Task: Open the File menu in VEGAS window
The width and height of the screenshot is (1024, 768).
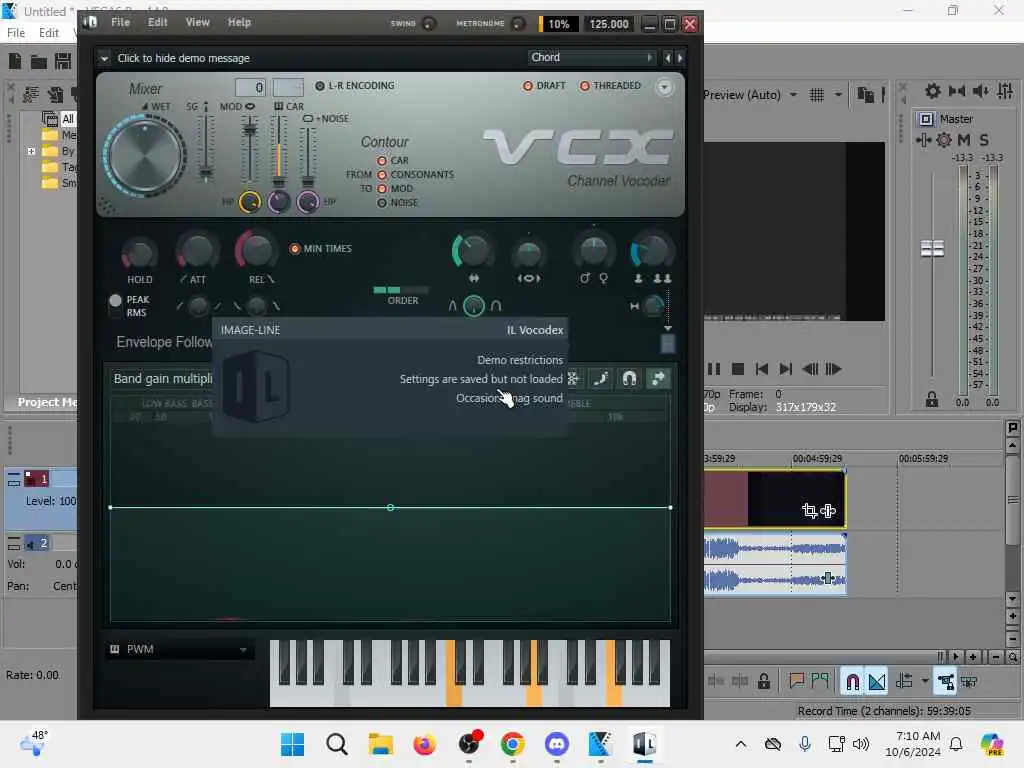Action: click(16, 33)
